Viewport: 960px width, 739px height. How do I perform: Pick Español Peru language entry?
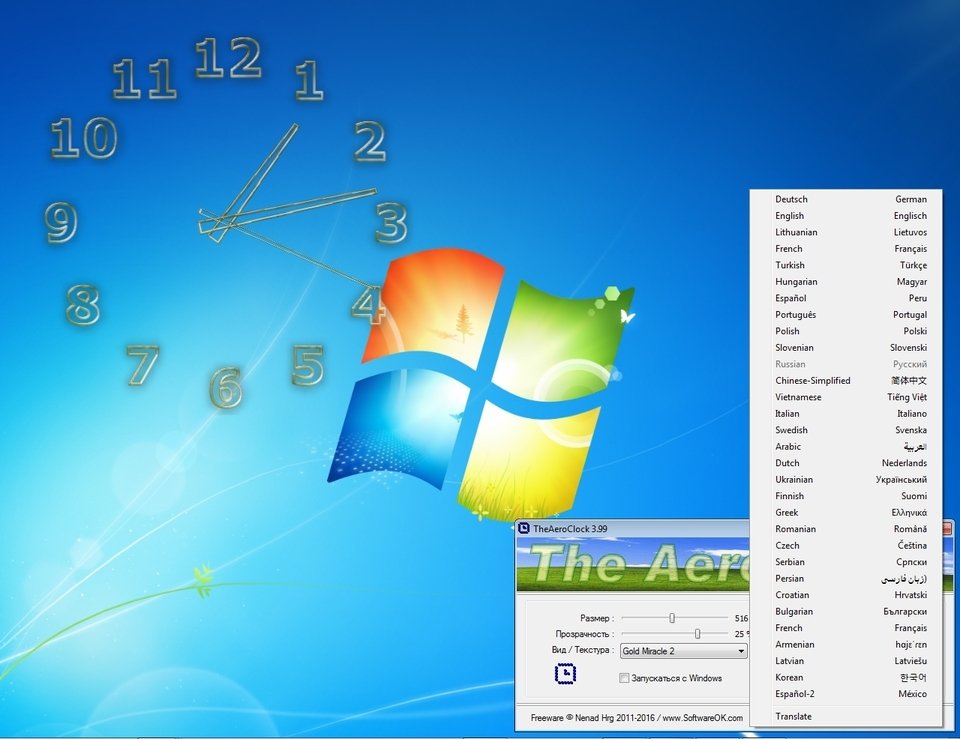[846, 298]
